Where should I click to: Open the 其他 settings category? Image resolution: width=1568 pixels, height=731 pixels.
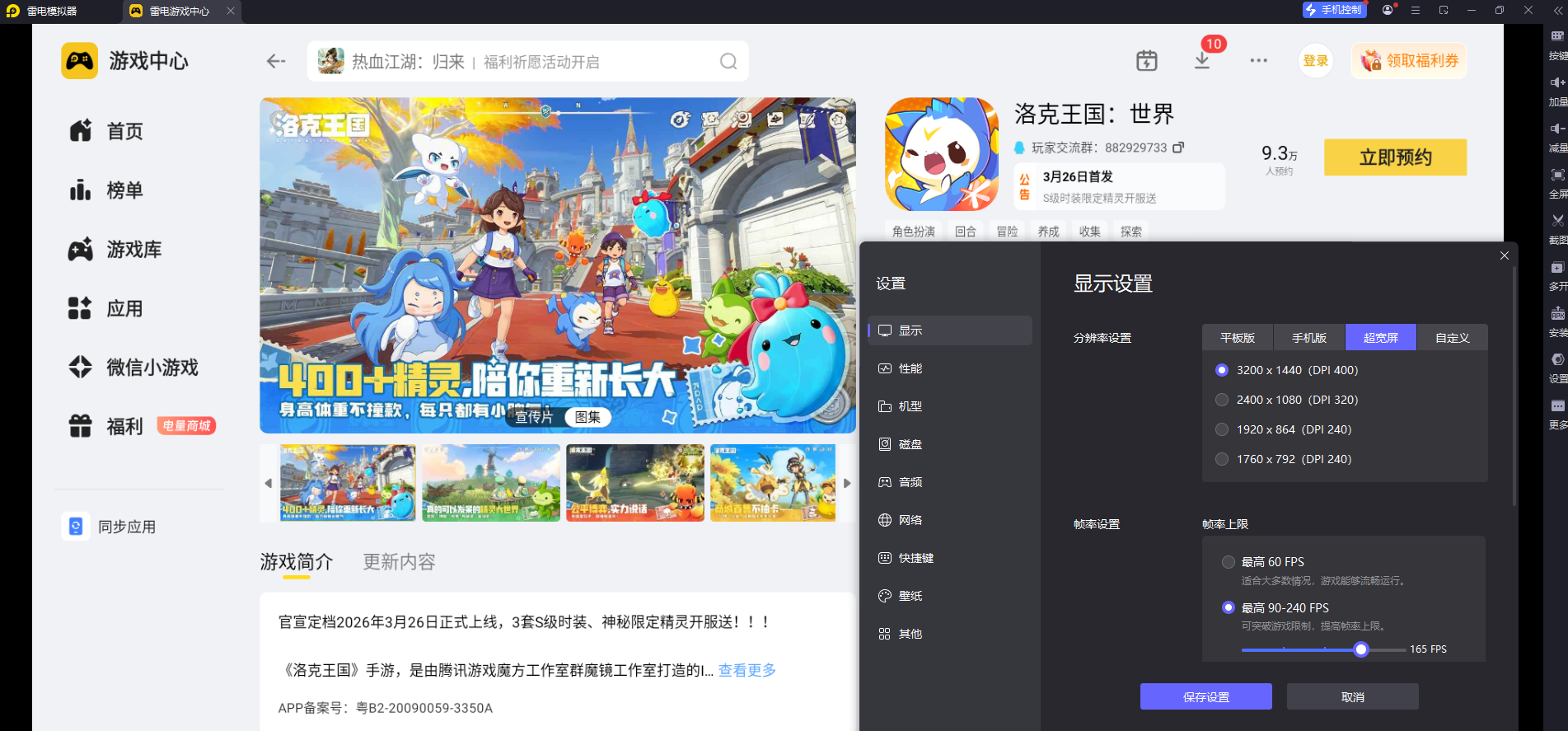(x=950, y=634)
